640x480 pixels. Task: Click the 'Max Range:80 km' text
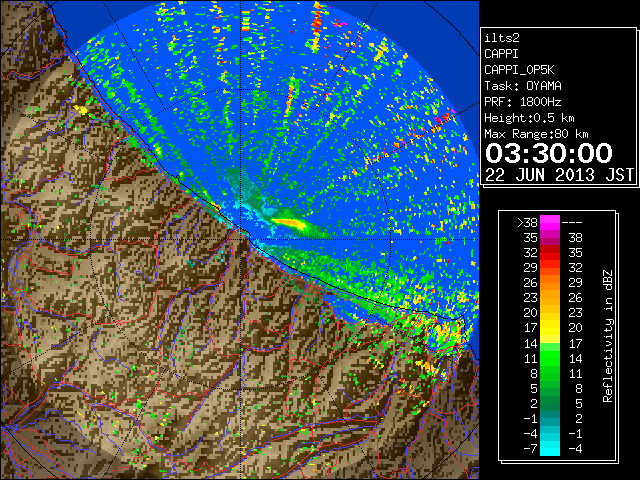pyautogui.click(x=536, y=134)
